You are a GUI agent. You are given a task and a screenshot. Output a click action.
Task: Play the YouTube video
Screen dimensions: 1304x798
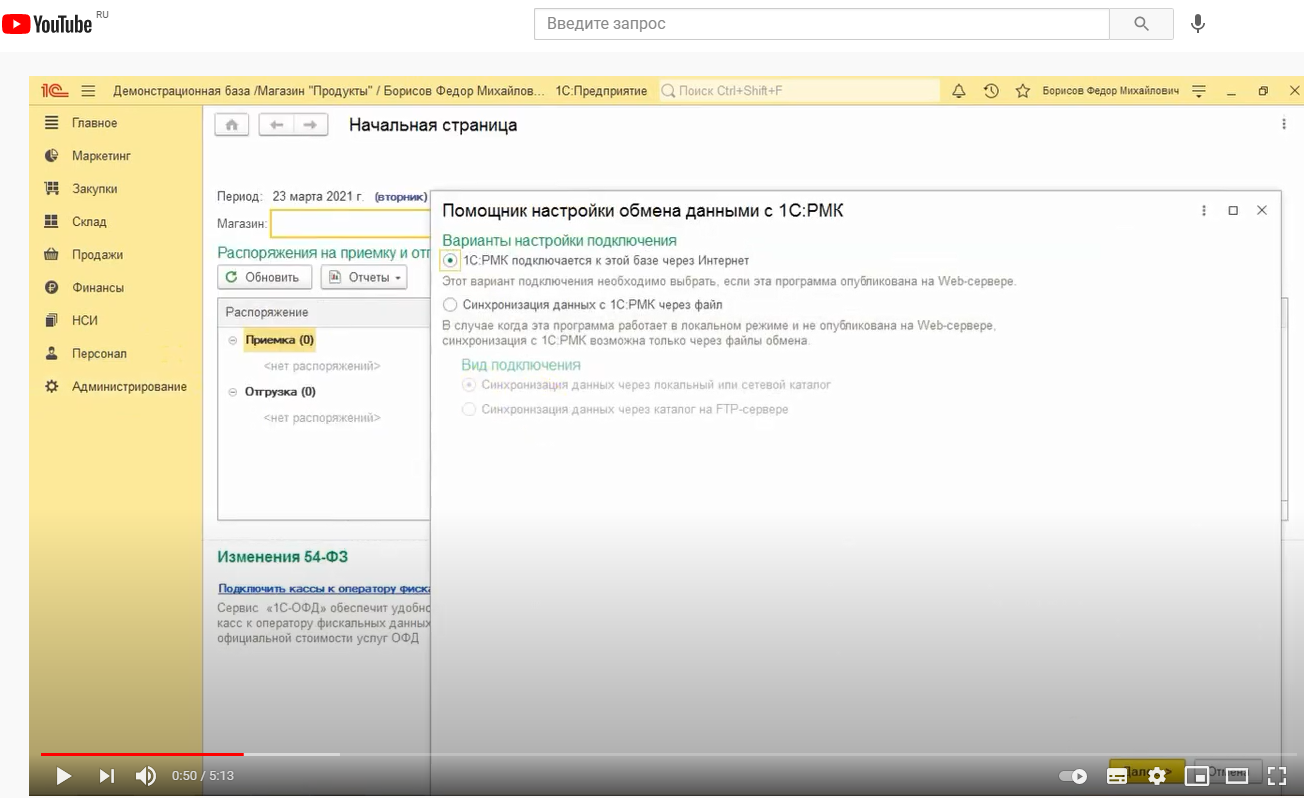63,775
